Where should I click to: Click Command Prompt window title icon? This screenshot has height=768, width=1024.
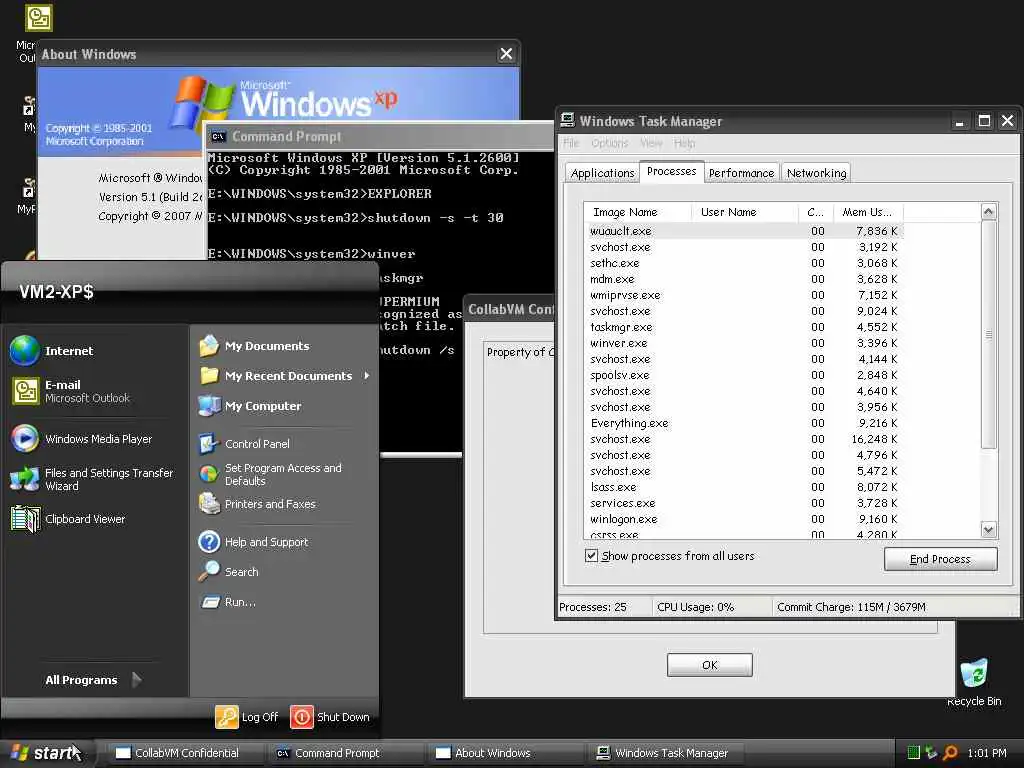tap(218, 136)
